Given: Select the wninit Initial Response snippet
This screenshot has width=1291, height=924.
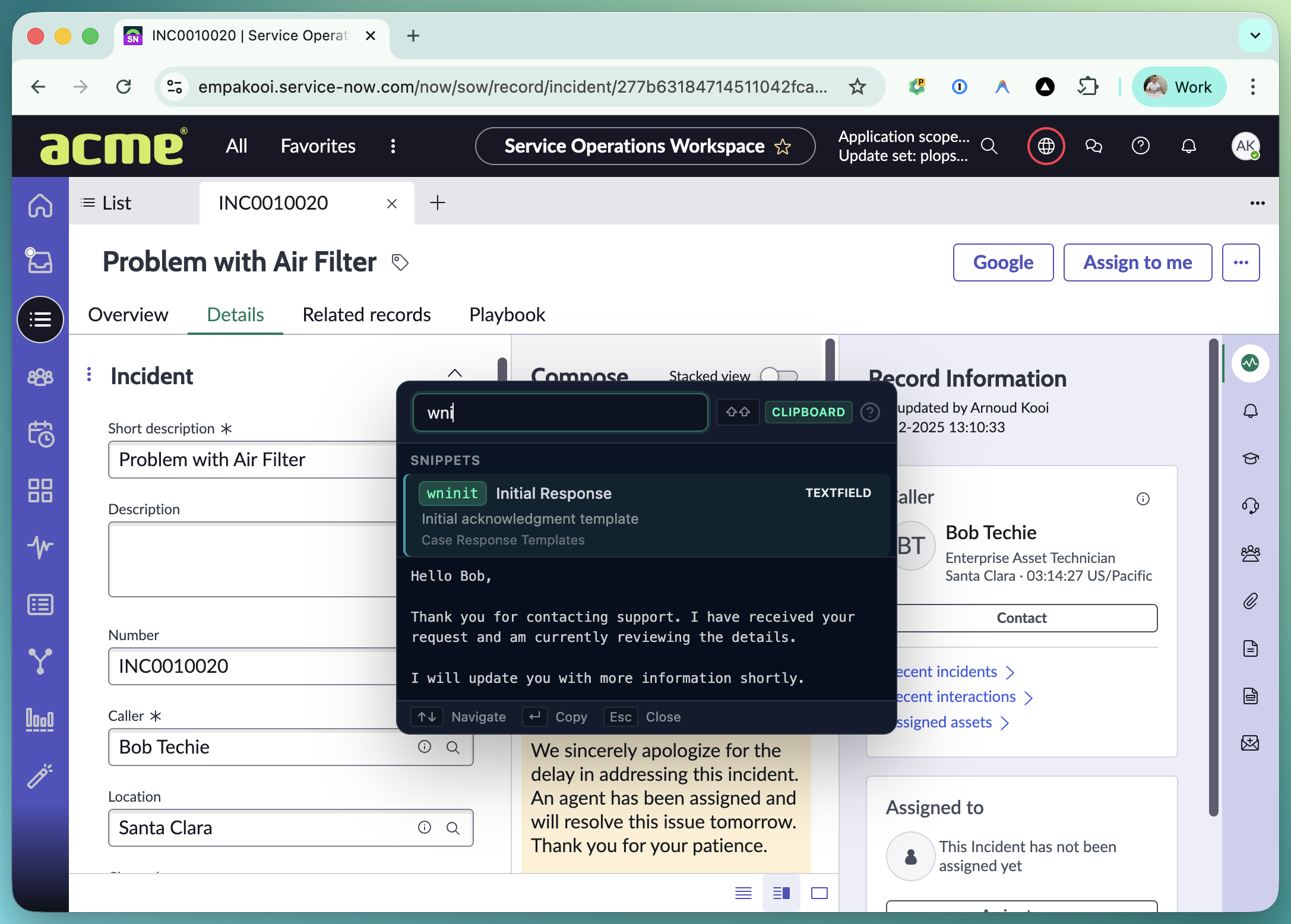Looking at the screenshot, I should [x=647, y=514].
